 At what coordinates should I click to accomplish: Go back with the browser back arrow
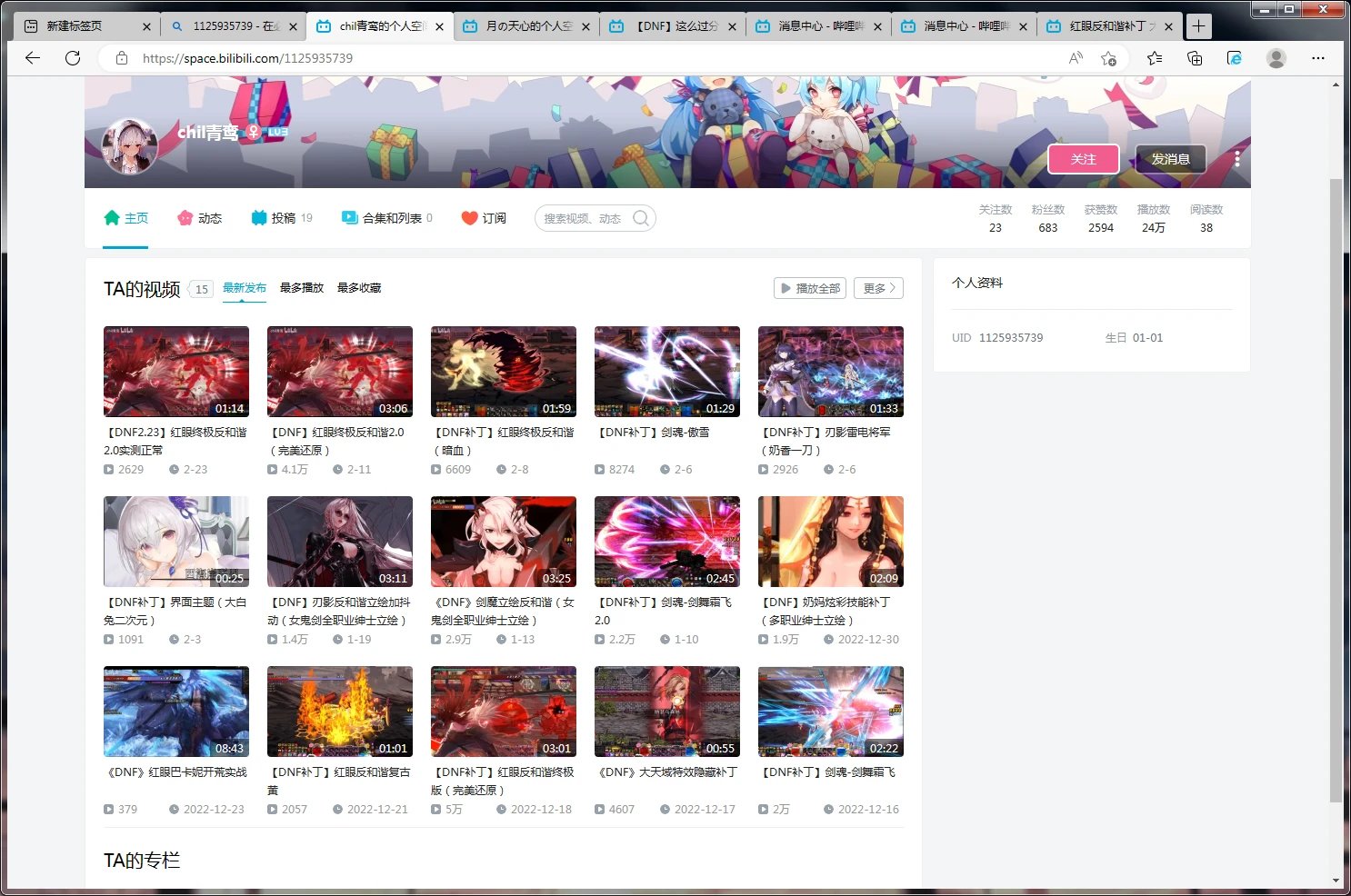point(33,58)
